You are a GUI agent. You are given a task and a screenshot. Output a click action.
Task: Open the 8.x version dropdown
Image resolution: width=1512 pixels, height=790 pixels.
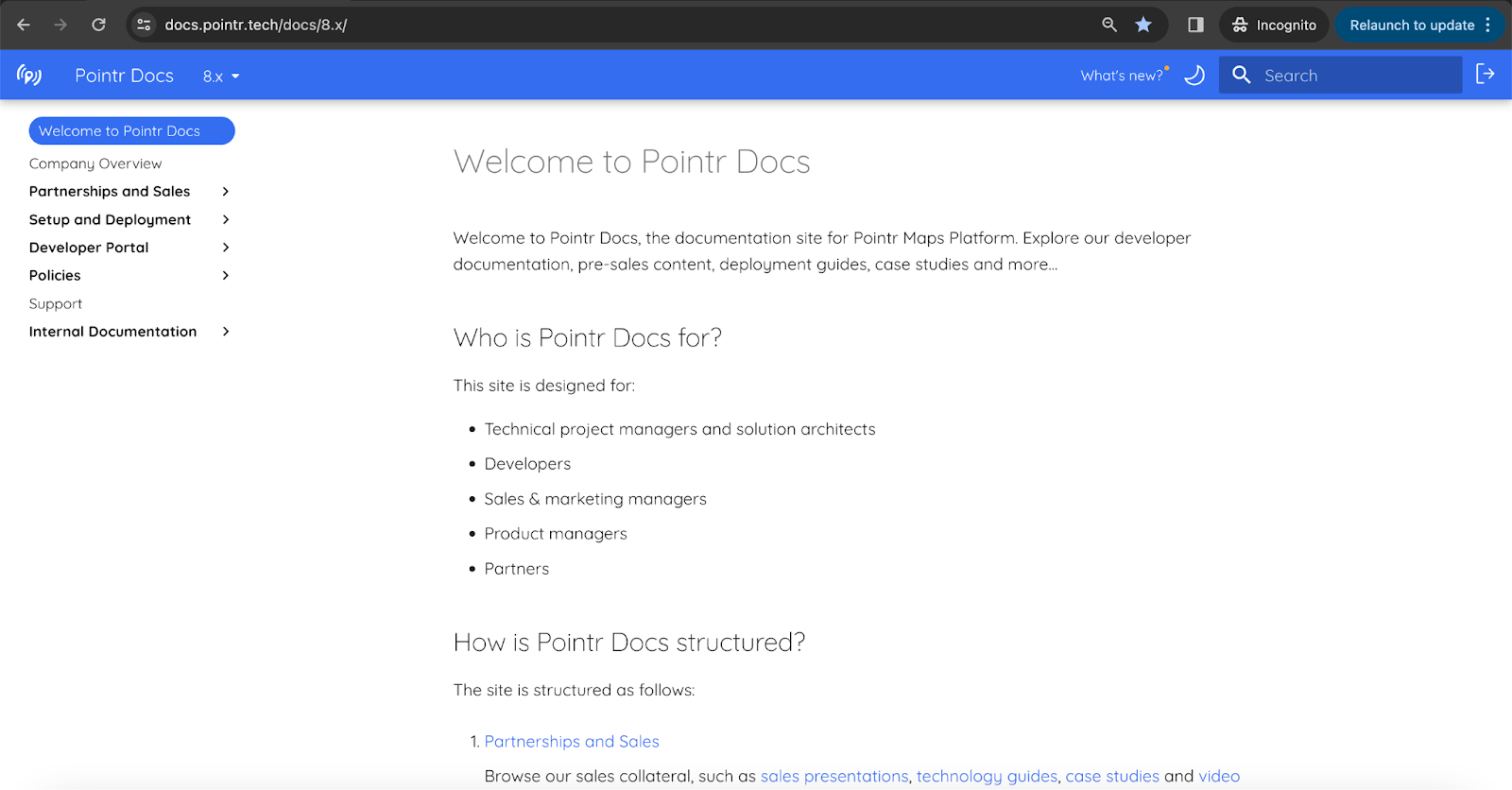click(221, 77)
